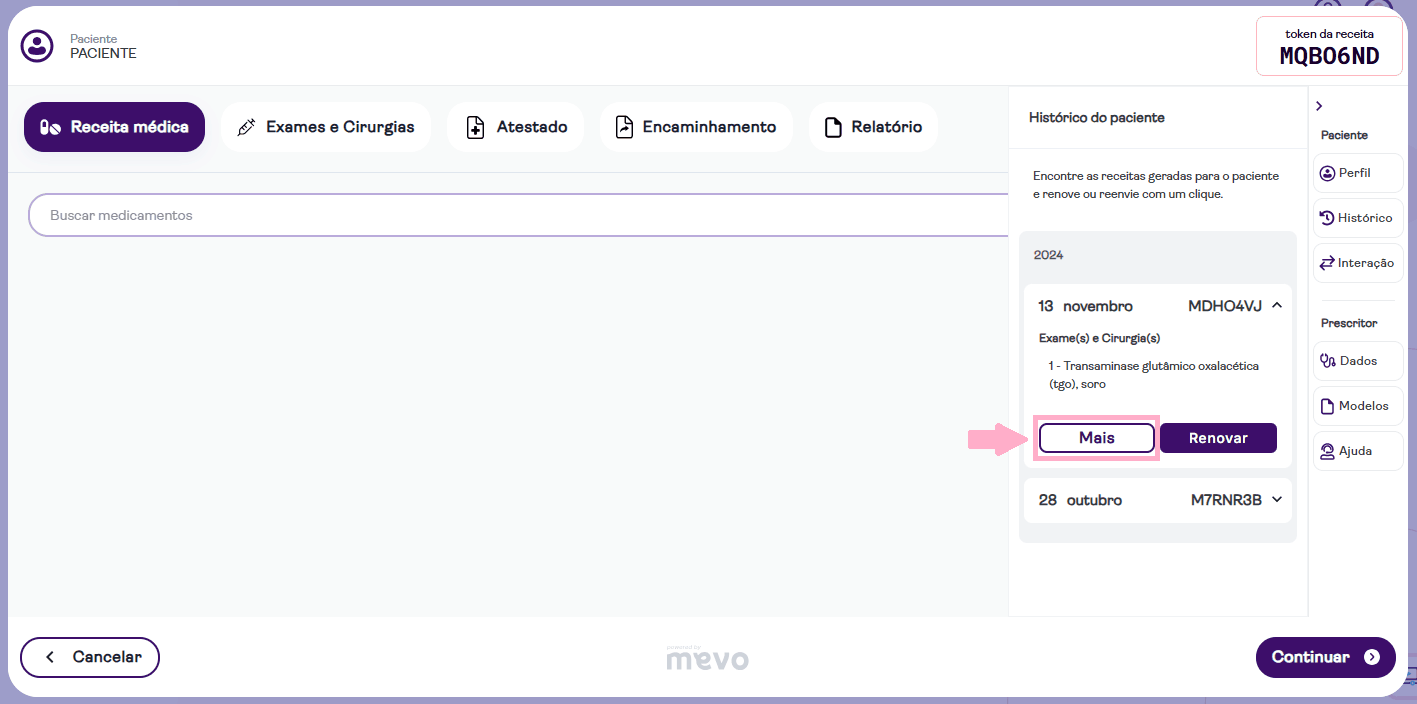The width and height of the screenshot is (1417, 704).
Task: Click the Cancelar button
Action: point(90,657)
